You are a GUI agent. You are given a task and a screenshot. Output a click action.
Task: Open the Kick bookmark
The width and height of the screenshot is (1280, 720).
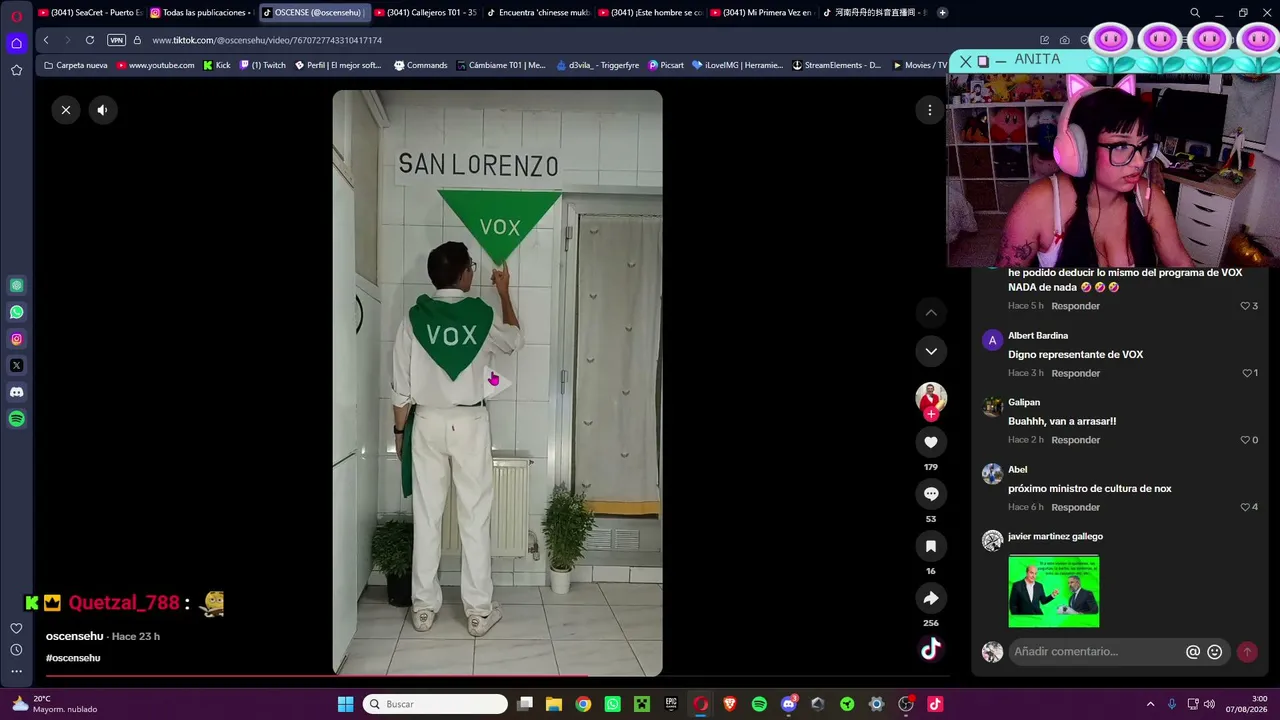coord(216,65)
